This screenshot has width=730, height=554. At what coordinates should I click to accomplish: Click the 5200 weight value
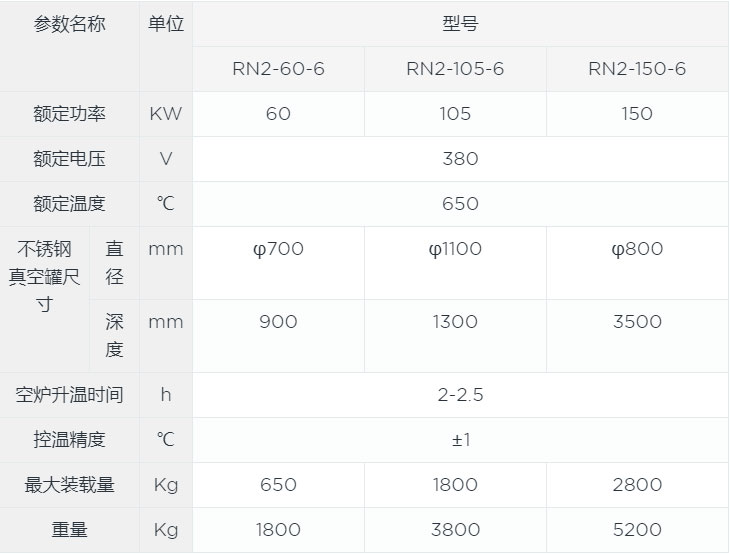click(637, 530)
